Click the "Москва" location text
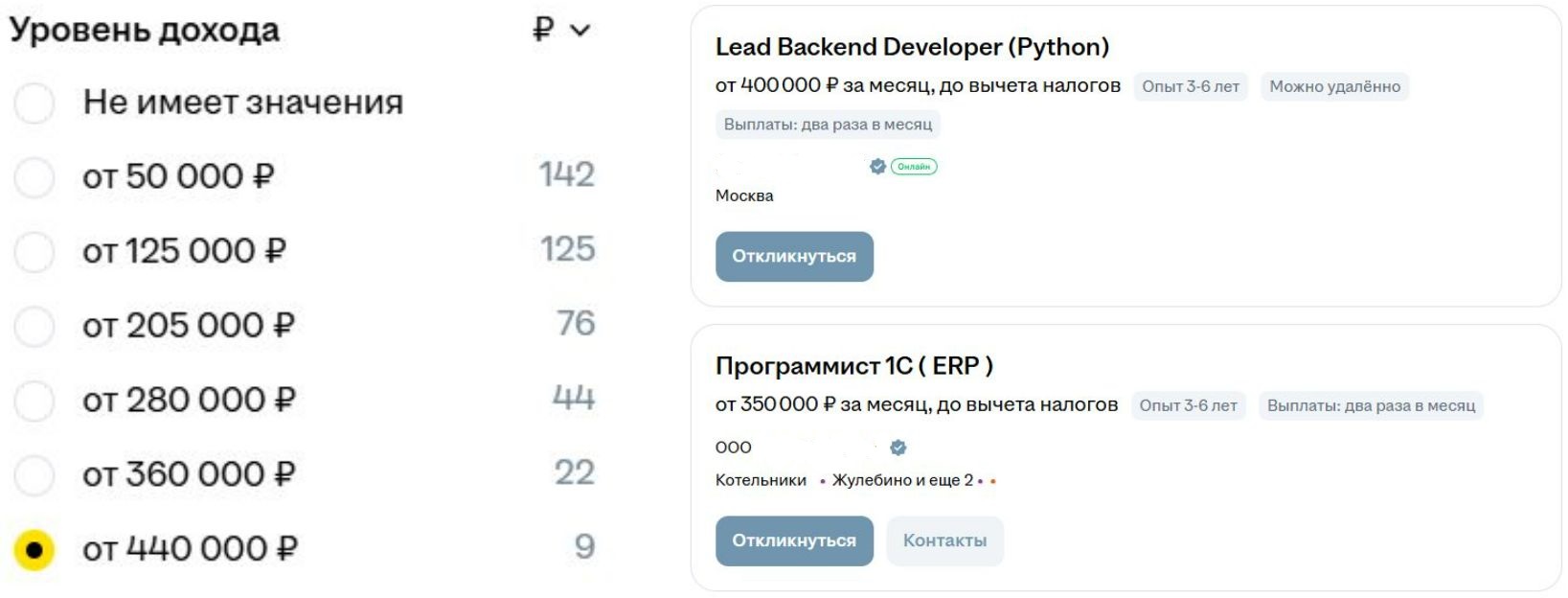The height and width of the screenshot is (598, 1568). [x=744, y=195]
